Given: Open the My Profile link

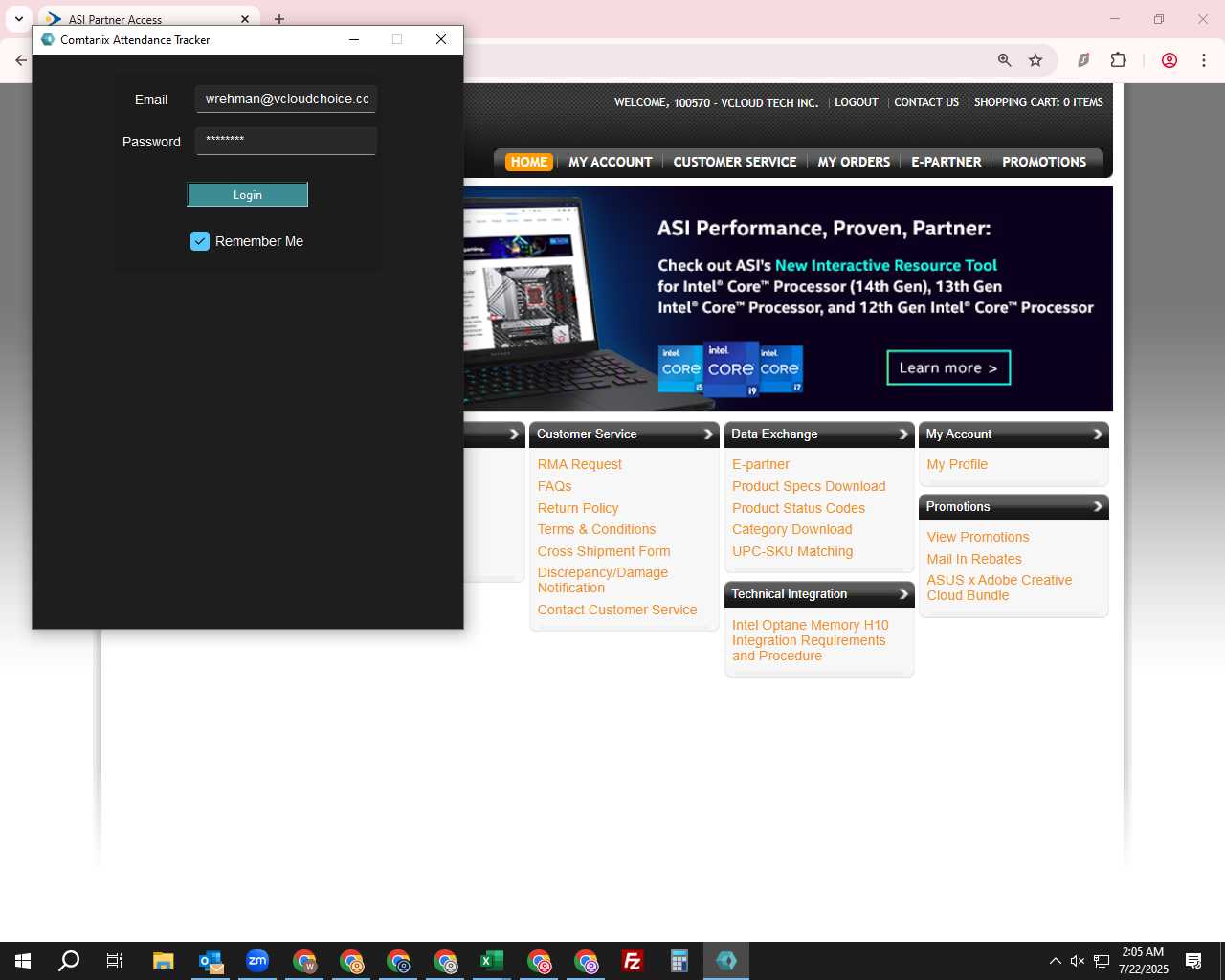Looking at the screenshot, I should pos(957,464).
